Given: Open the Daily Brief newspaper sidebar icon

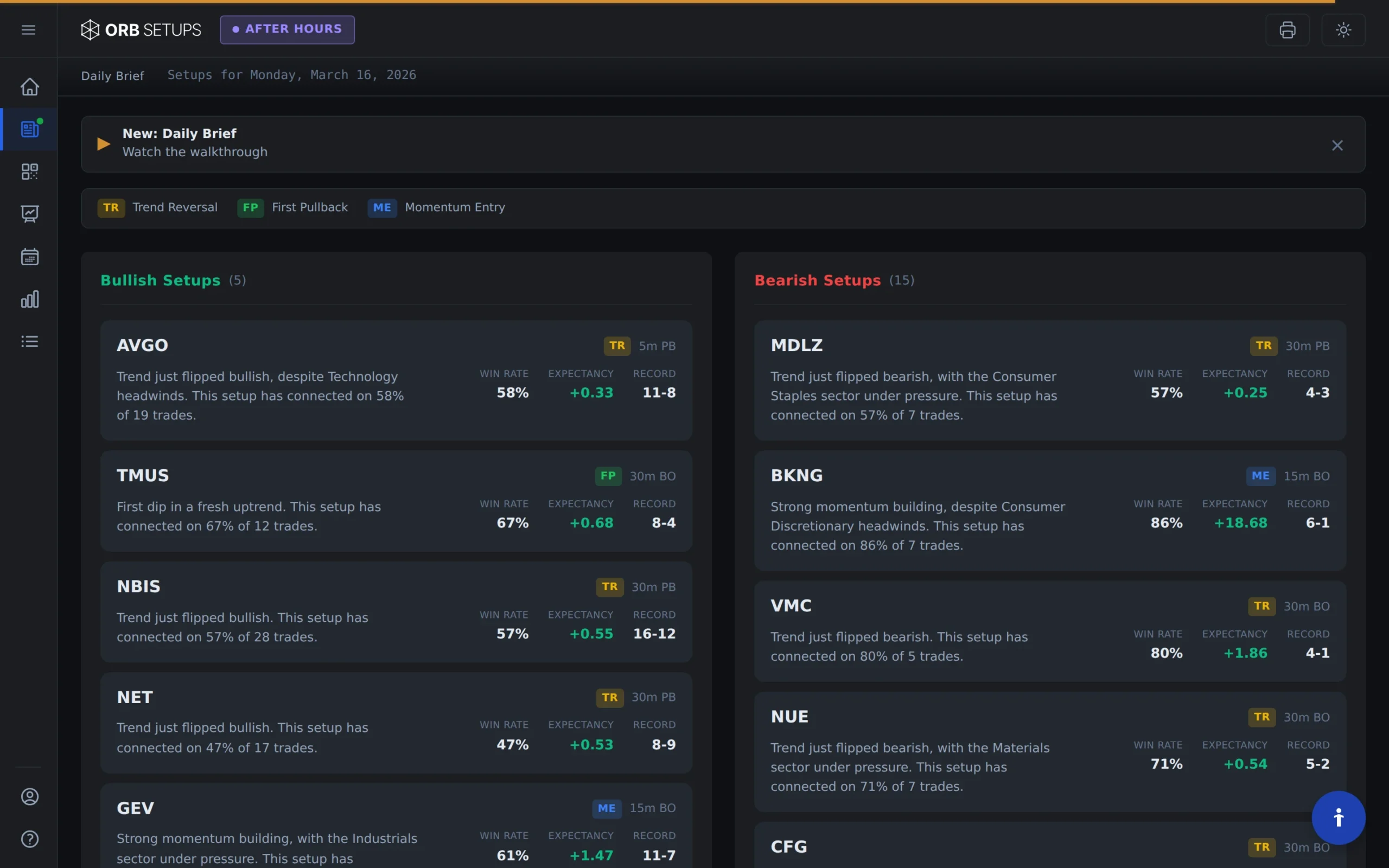Looking at the screenshot, I should tap(29, 129).
